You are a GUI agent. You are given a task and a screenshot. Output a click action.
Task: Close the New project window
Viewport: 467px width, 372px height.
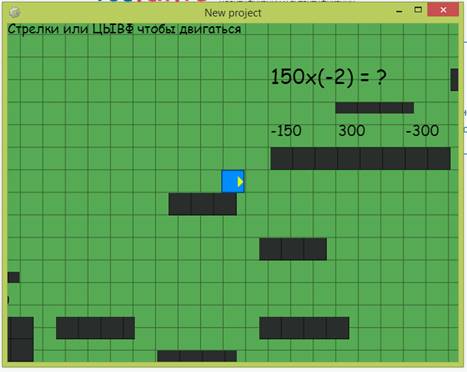(443, 10)
